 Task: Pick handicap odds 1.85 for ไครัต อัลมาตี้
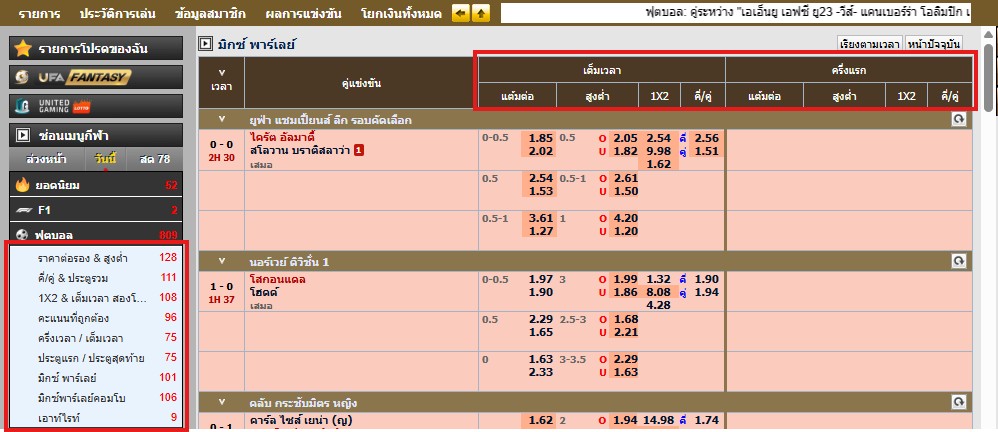coord(540,137)
